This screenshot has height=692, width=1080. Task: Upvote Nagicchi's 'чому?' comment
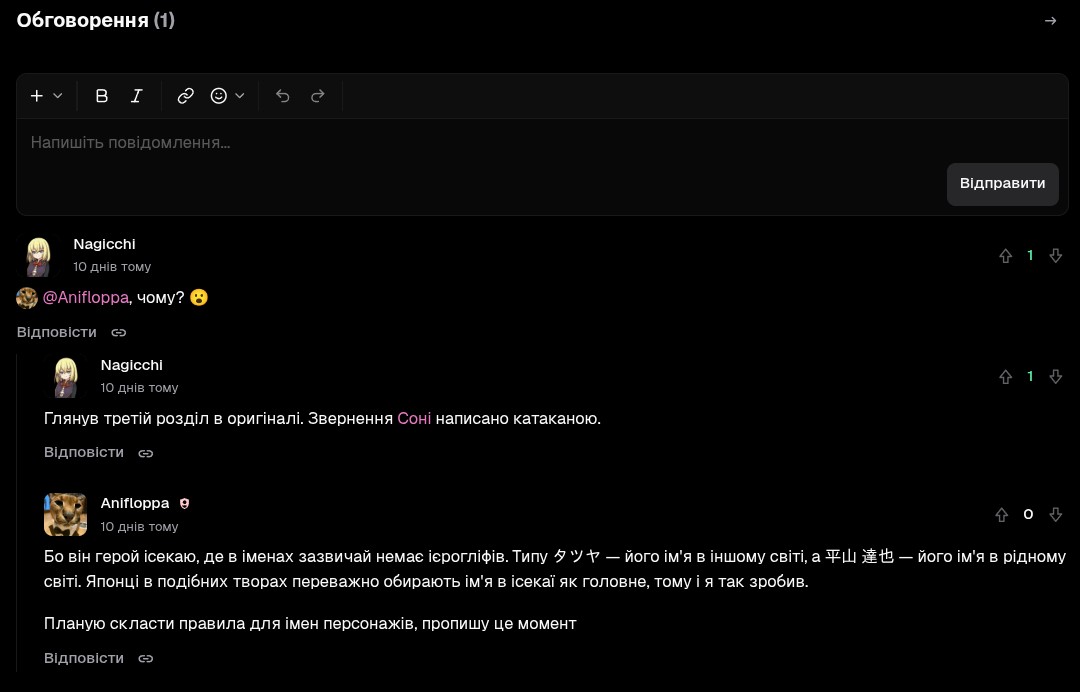(1006, 256)
